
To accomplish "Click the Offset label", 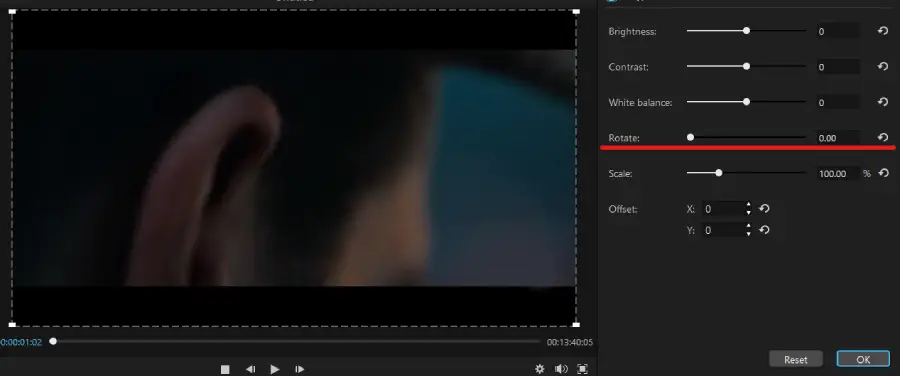I will tap(623, 209).
